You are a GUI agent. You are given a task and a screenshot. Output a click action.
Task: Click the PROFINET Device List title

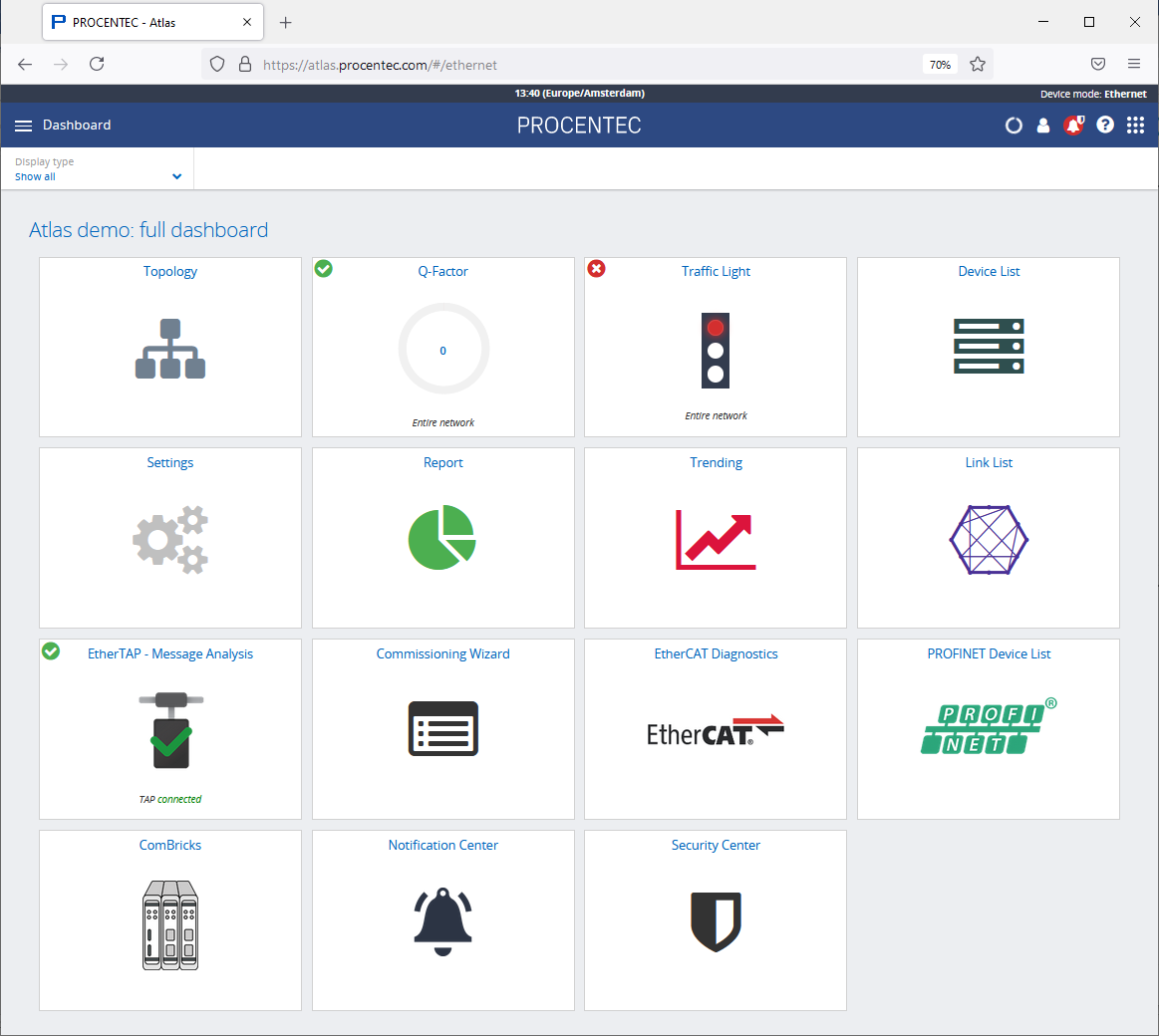(989, 653)
